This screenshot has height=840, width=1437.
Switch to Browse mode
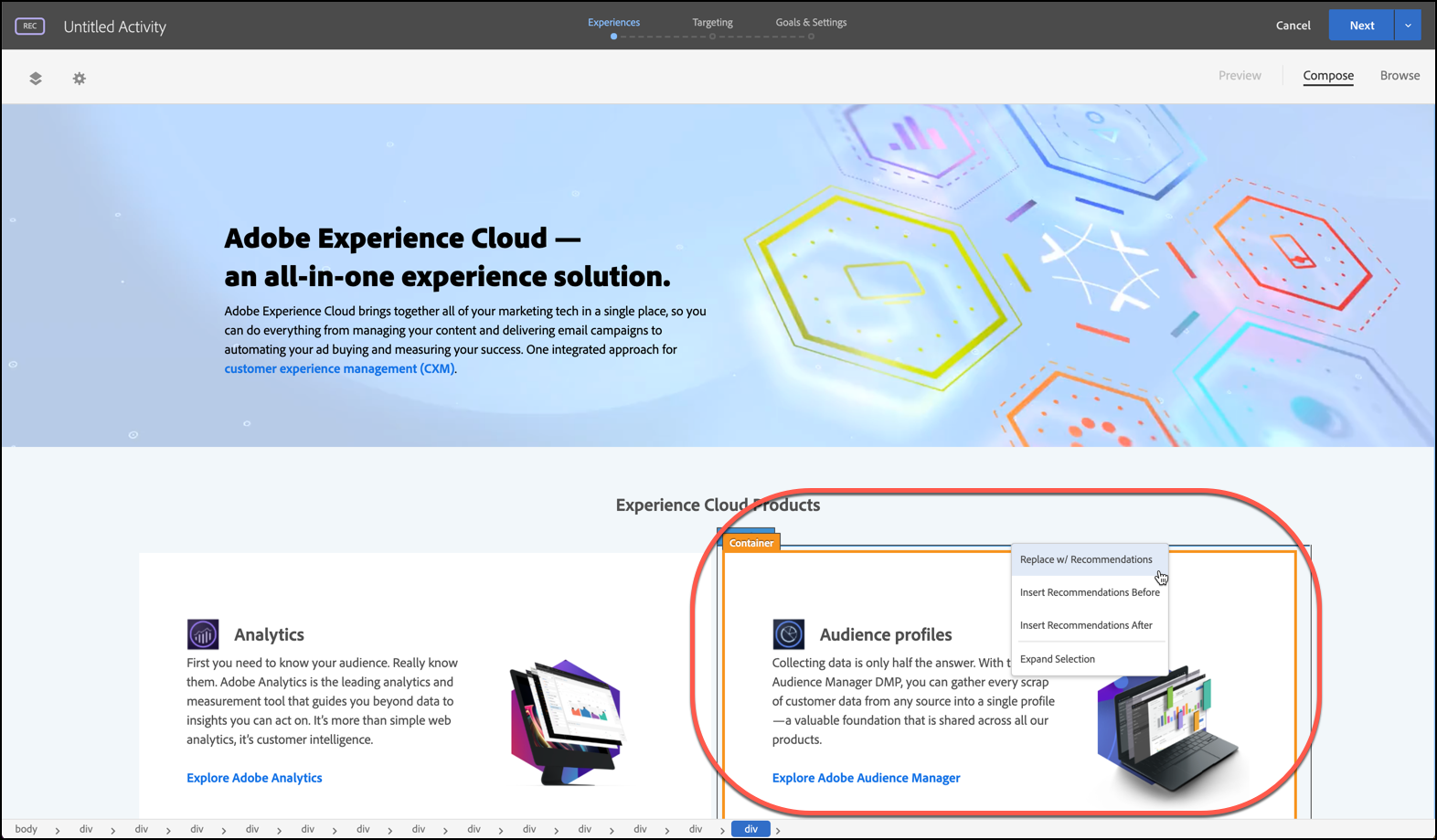[x=1400, y=76]
